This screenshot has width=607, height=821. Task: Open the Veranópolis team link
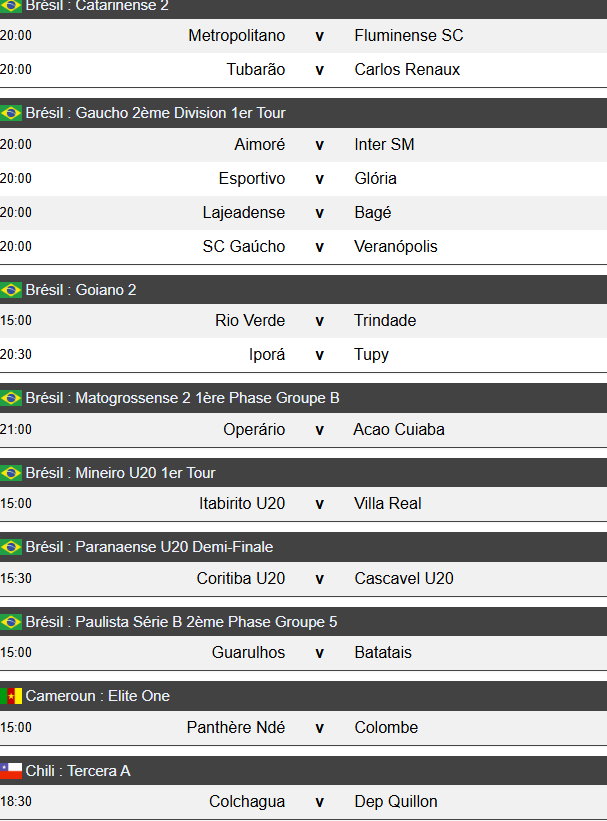tap(395, 247)
